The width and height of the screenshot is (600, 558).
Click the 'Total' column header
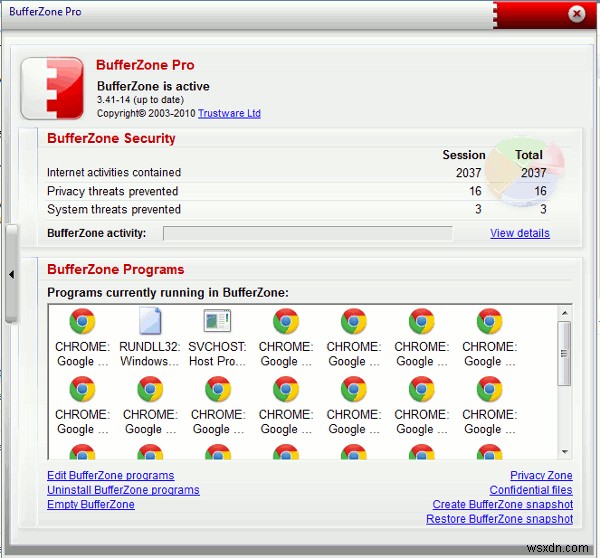point(529,155)
